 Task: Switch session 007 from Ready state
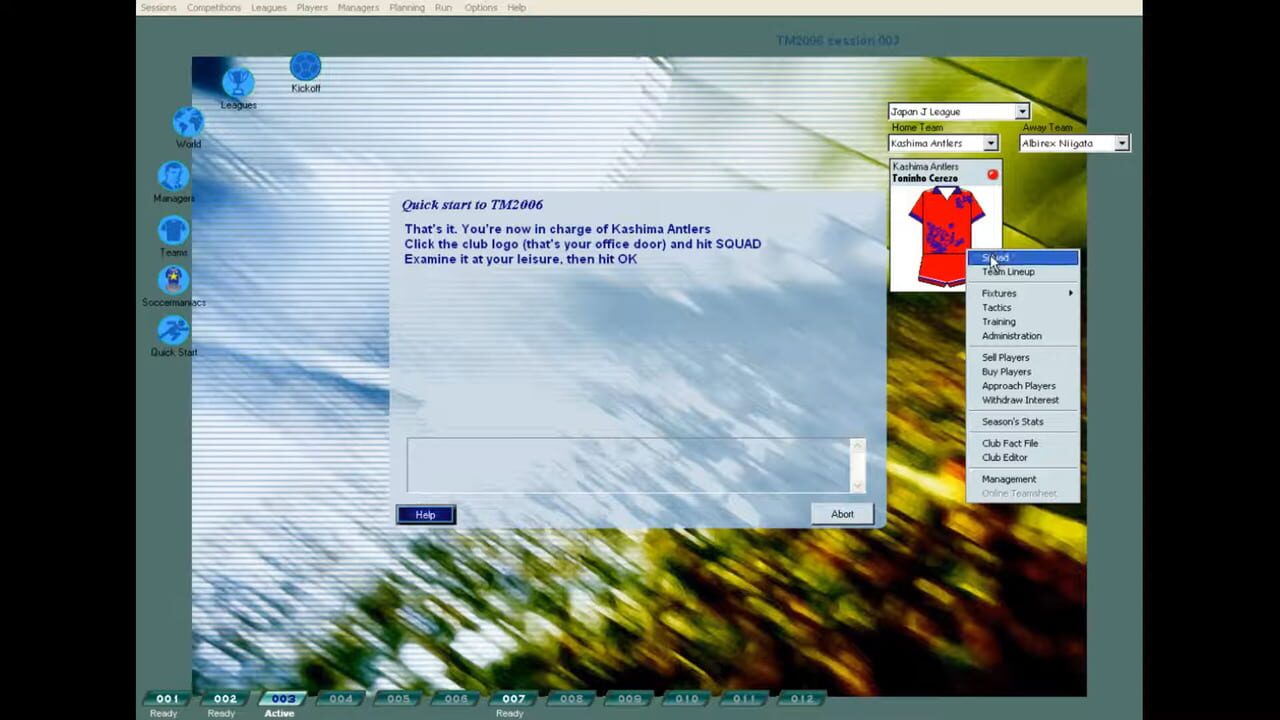512,698
